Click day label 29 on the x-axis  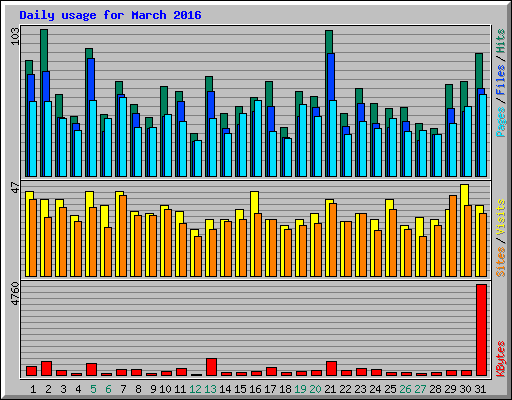[450, 389]
